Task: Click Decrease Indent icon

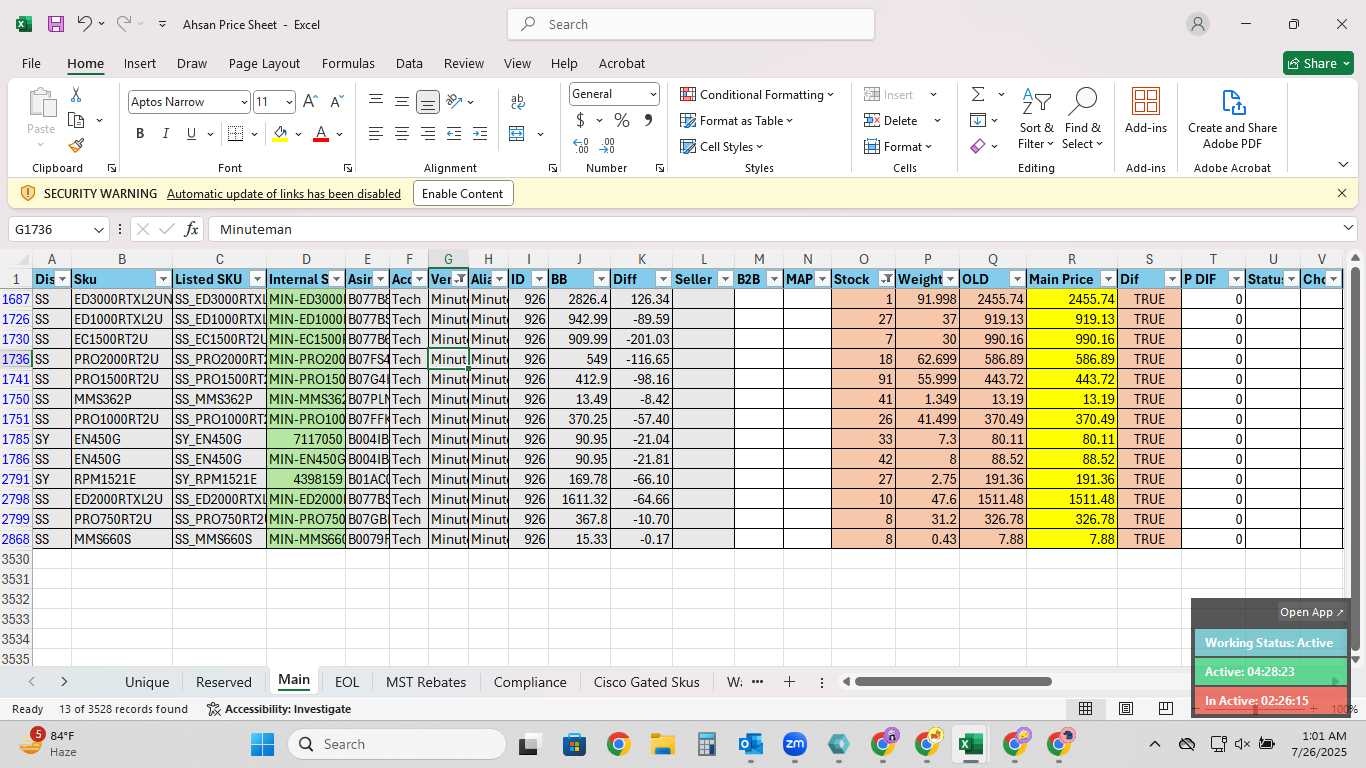Action: click(454, 134)
